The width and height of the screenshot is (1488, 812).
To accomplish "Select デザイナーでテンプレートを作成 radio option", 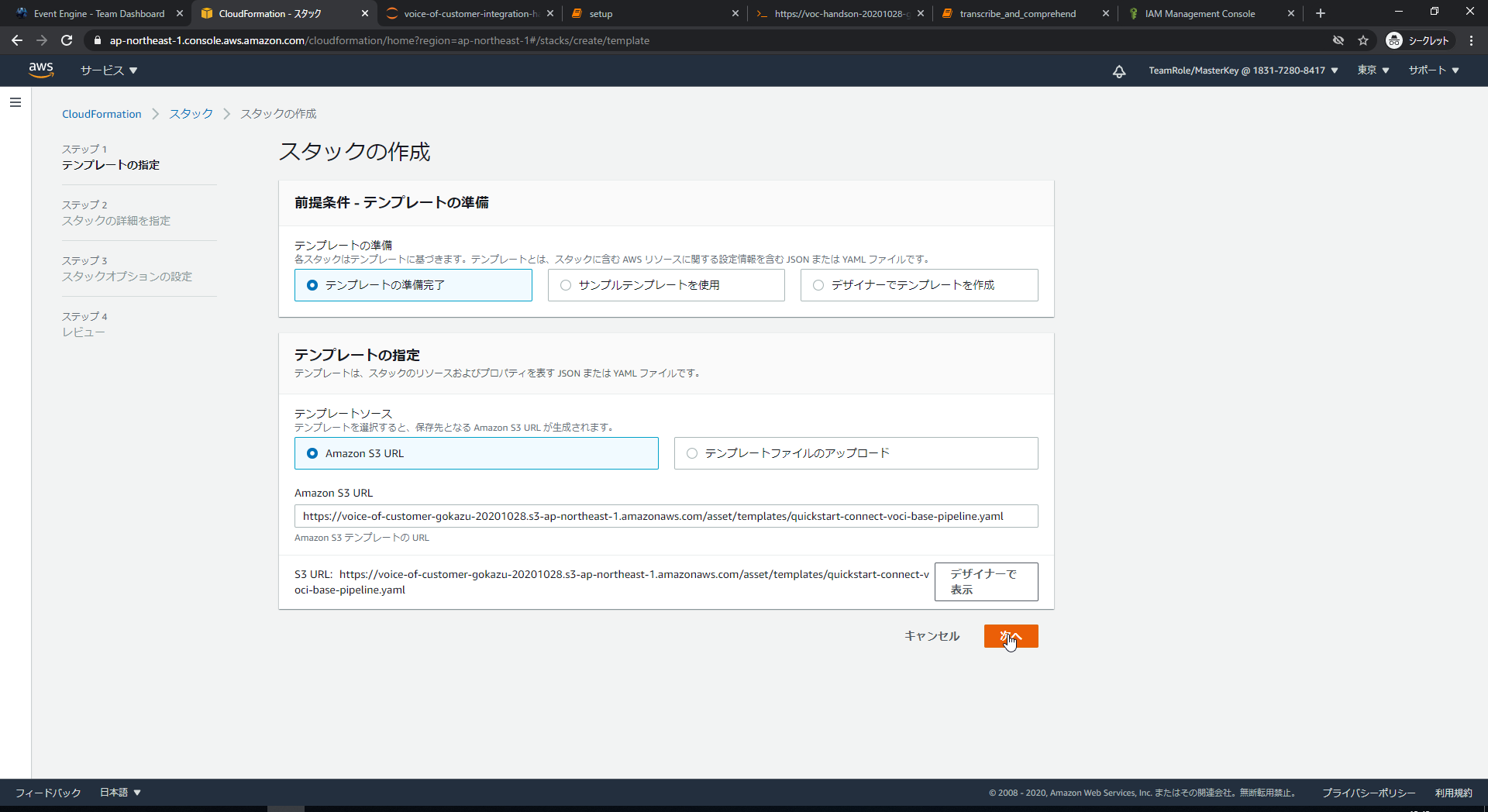I will coord(919,285).
